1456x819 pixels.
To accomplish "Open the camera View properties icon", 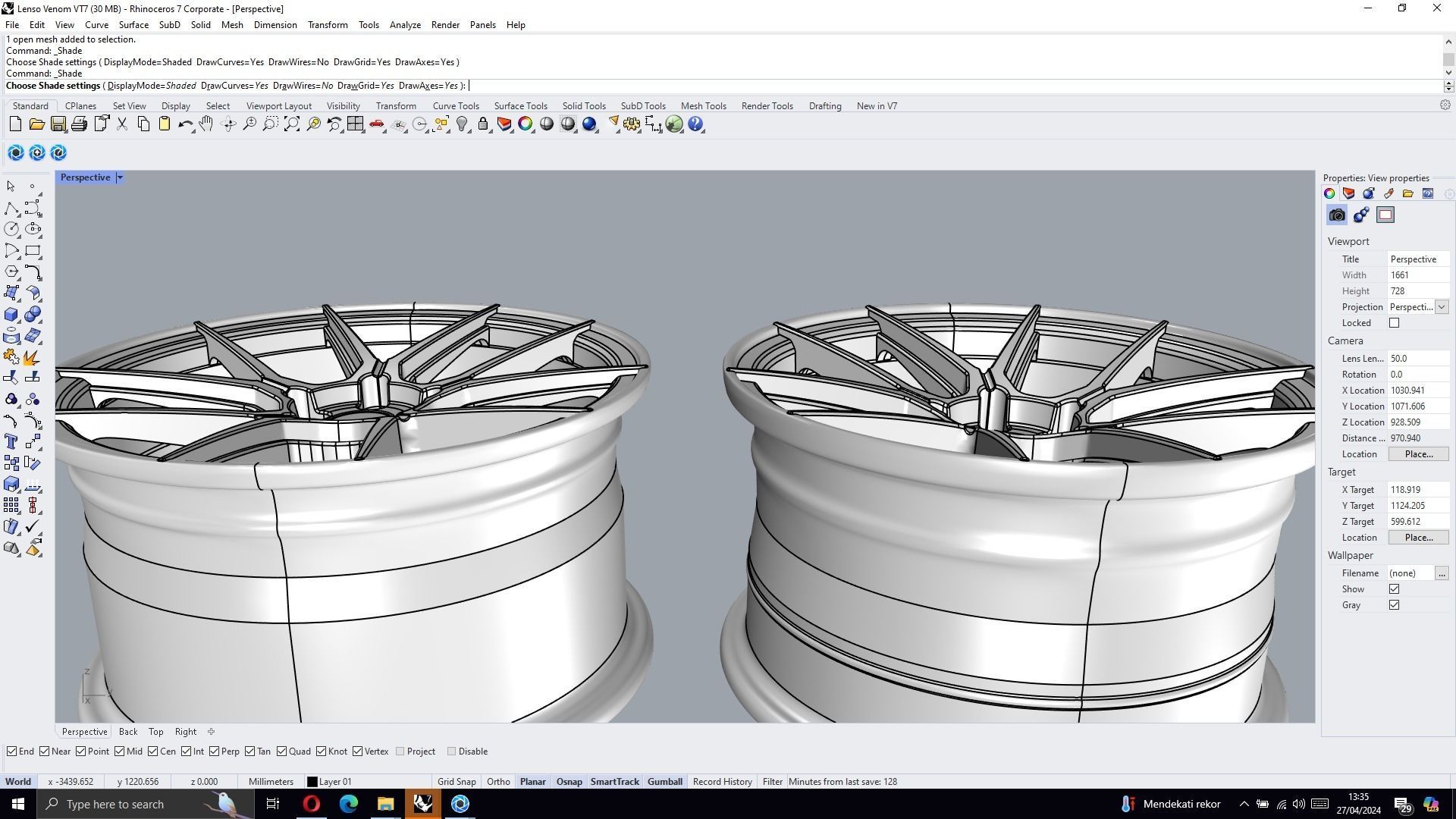I will (x=1337, y=215).
